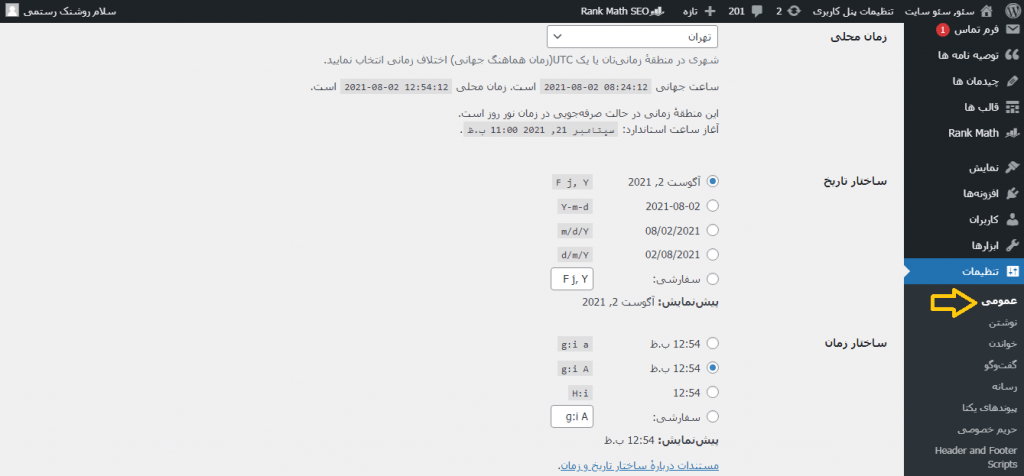The height and width of the screenshot is (476, 1024).
Task: Click the red notification badge on فرم تماس
Action: (x=942, y=30)
